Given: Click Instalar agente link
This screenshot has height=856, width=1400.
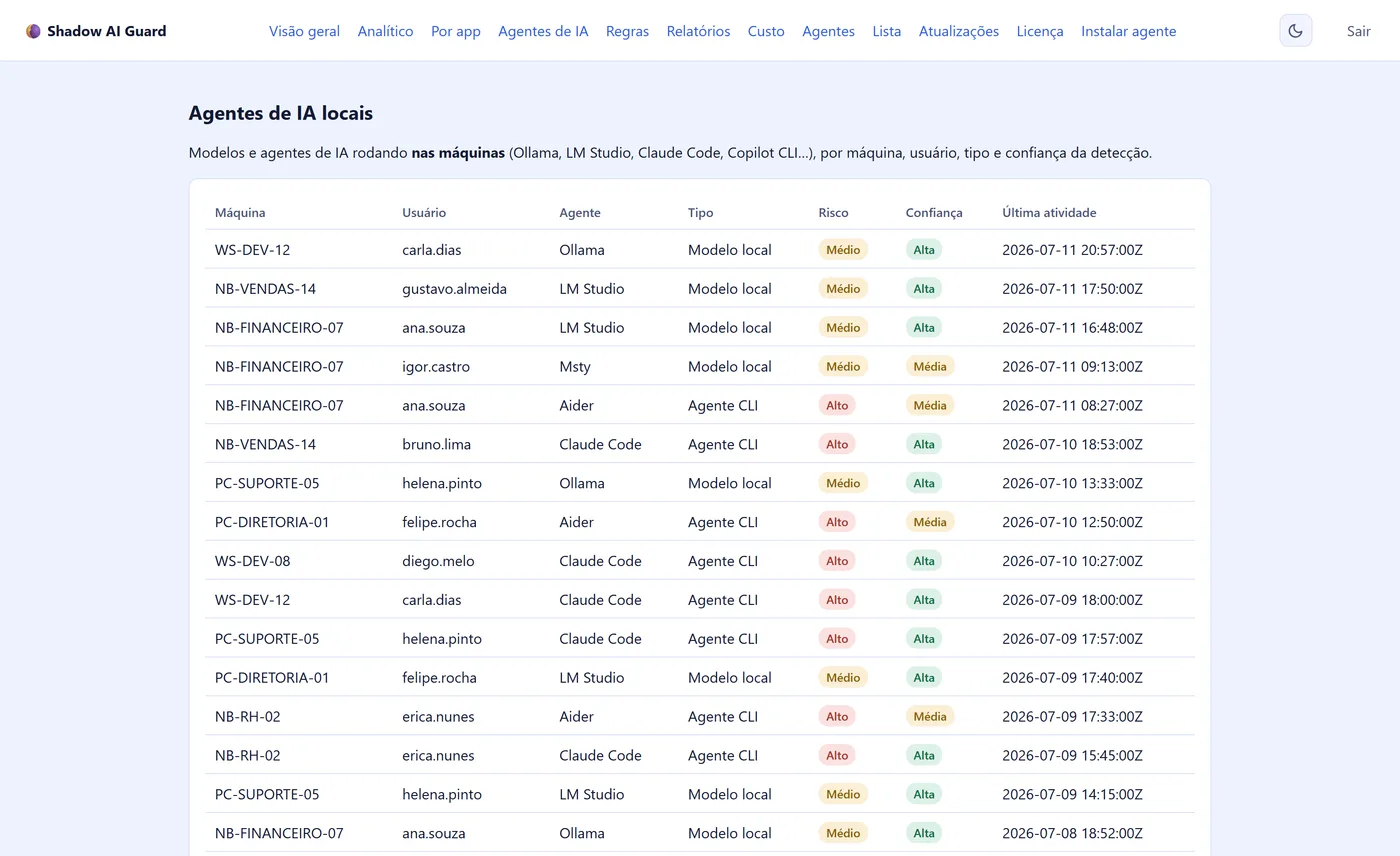Looking at the screenshot, I should [x=1128, y=31].
